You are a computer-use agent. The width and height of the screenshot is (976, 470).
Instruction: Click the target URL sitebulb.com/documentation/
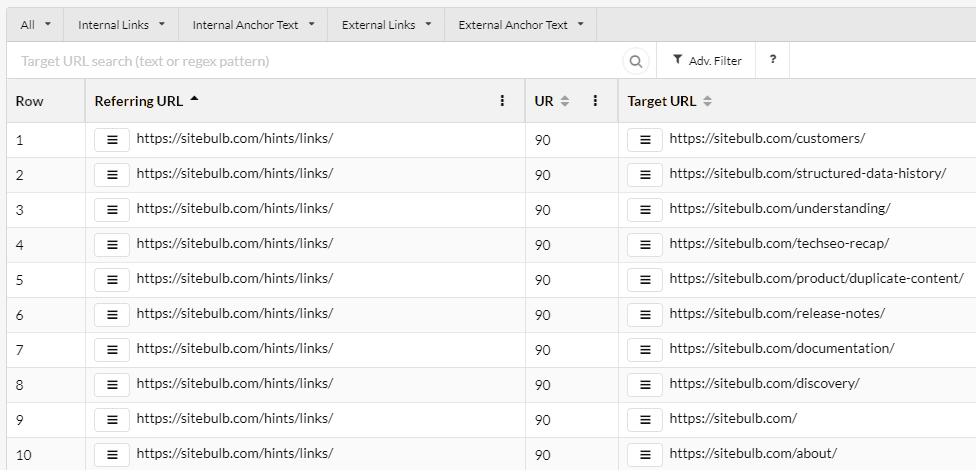782,348
